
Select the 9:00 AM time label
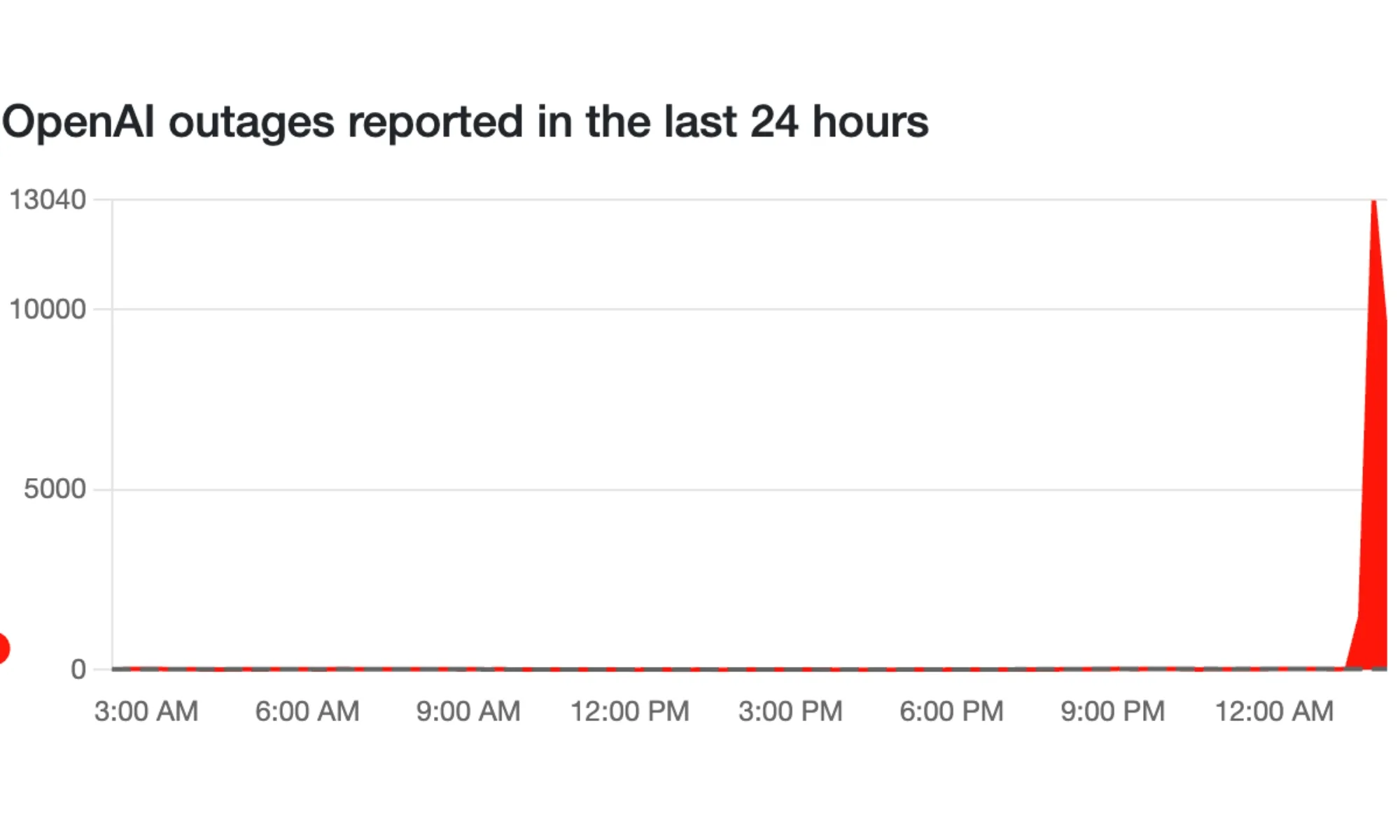coord(468,712)
